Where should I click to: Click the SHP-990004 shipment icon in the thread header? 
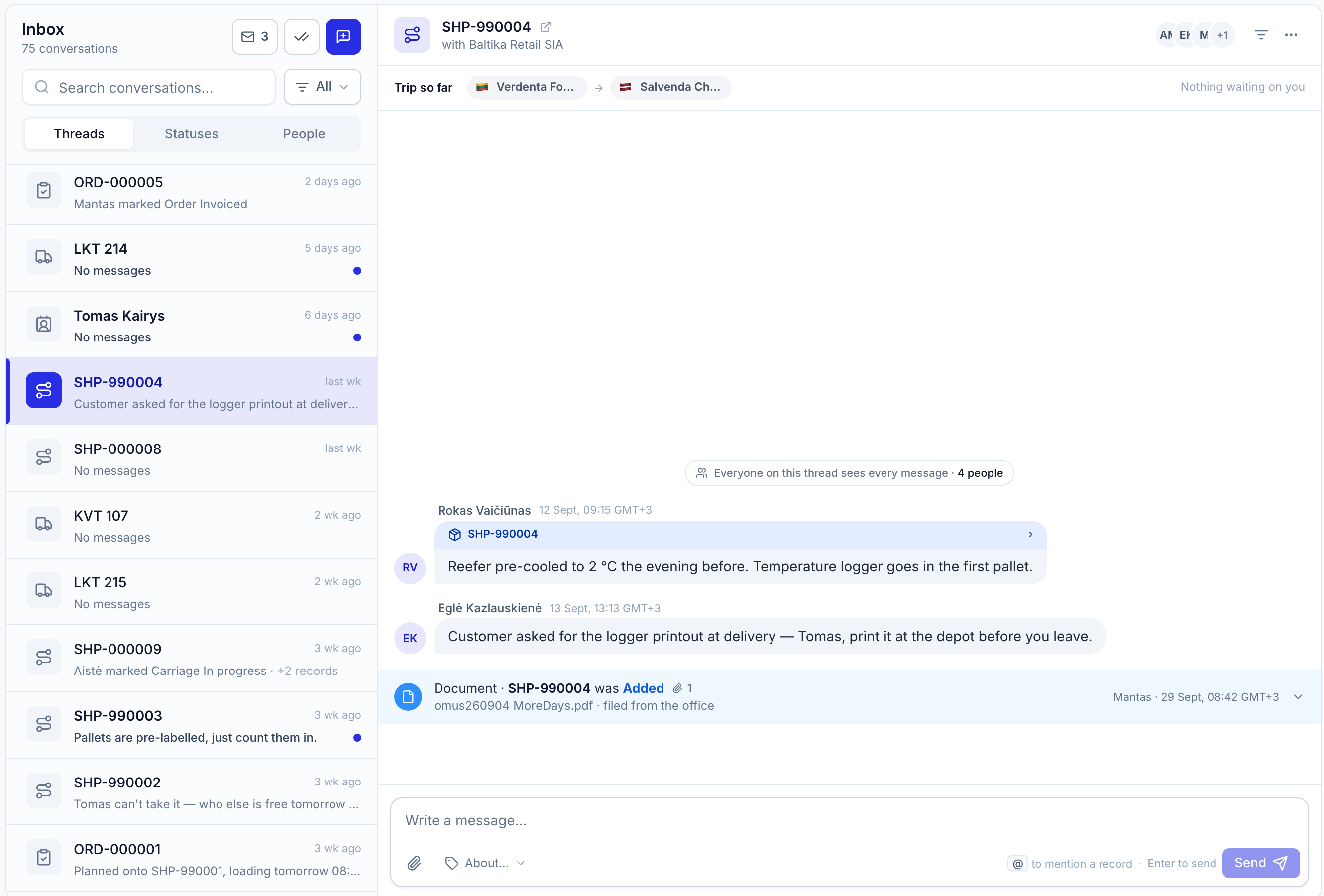[412, 35]
